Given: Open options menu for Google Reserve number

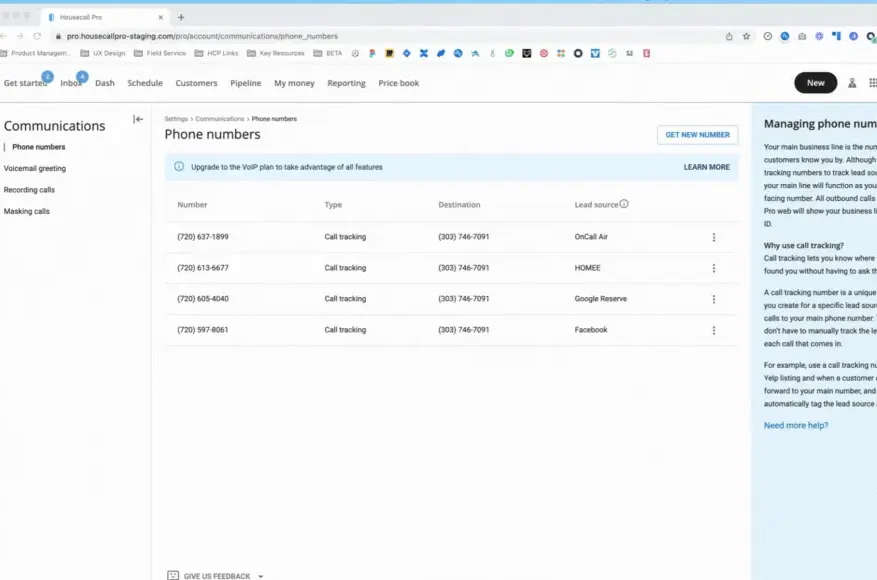Looking at the screenshot, I should [713, 299].
